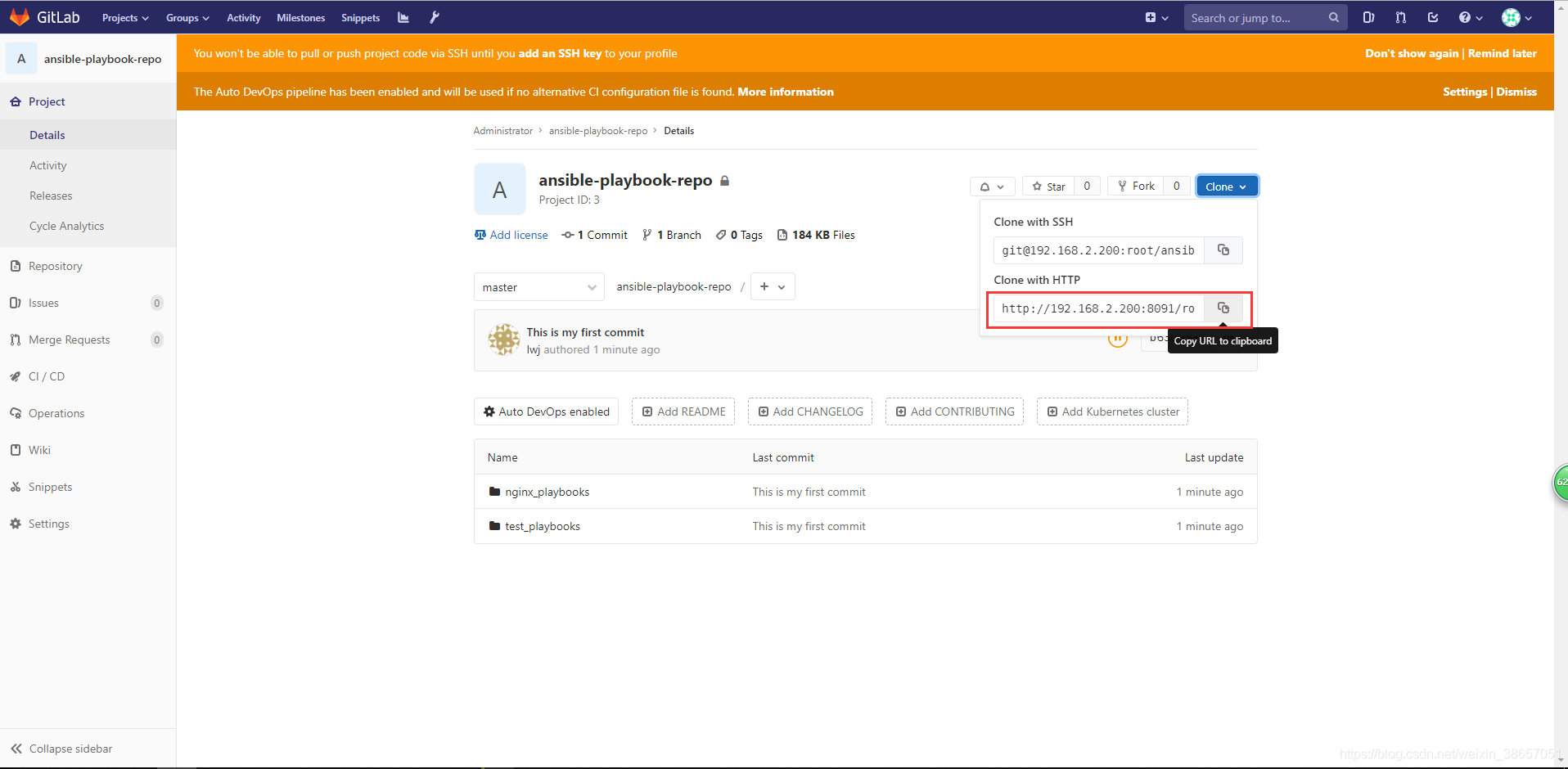The width and height of the screenshot is (1568, 769).
Task: Click the SSH clone URL field
Action: 1099,250
